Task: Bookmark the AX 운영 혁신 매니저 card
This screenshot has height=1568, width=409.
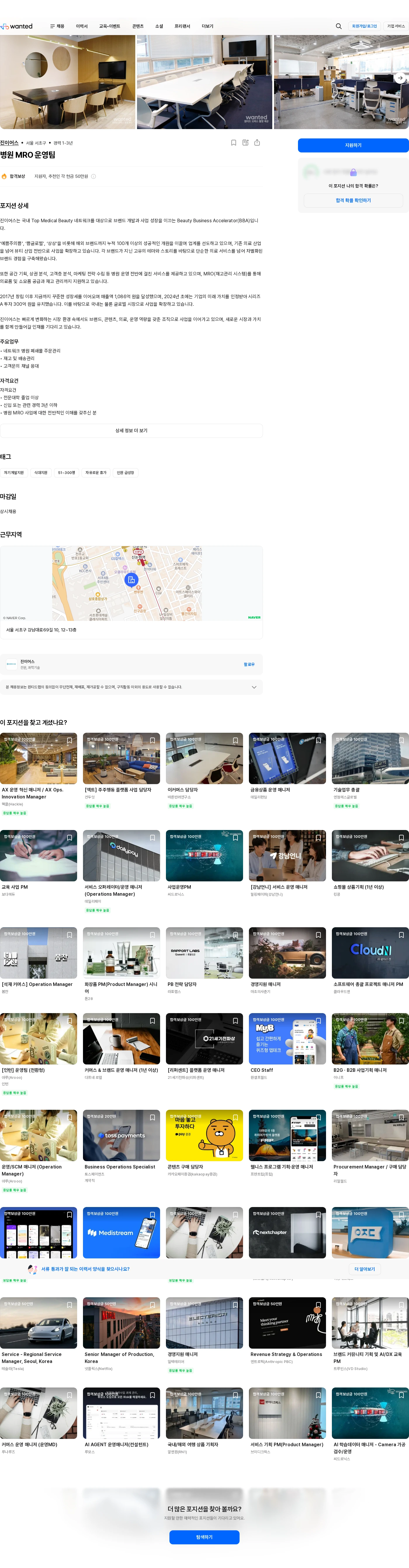Action: pos(70,741)
